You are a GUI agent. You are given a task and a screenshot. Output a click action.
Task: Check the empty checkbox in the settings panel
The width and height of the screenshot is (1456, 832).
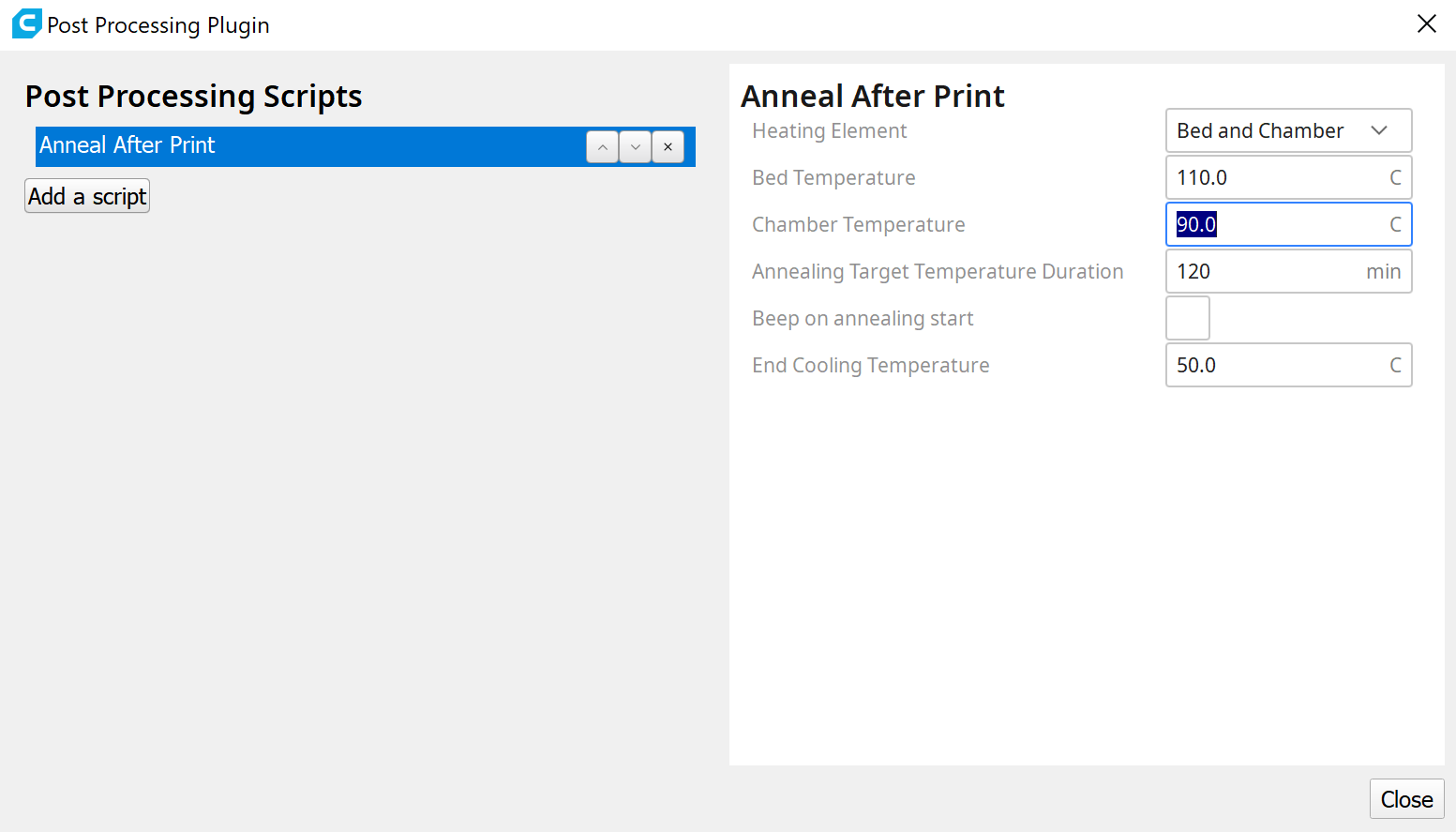click(x=1187, y=318)
